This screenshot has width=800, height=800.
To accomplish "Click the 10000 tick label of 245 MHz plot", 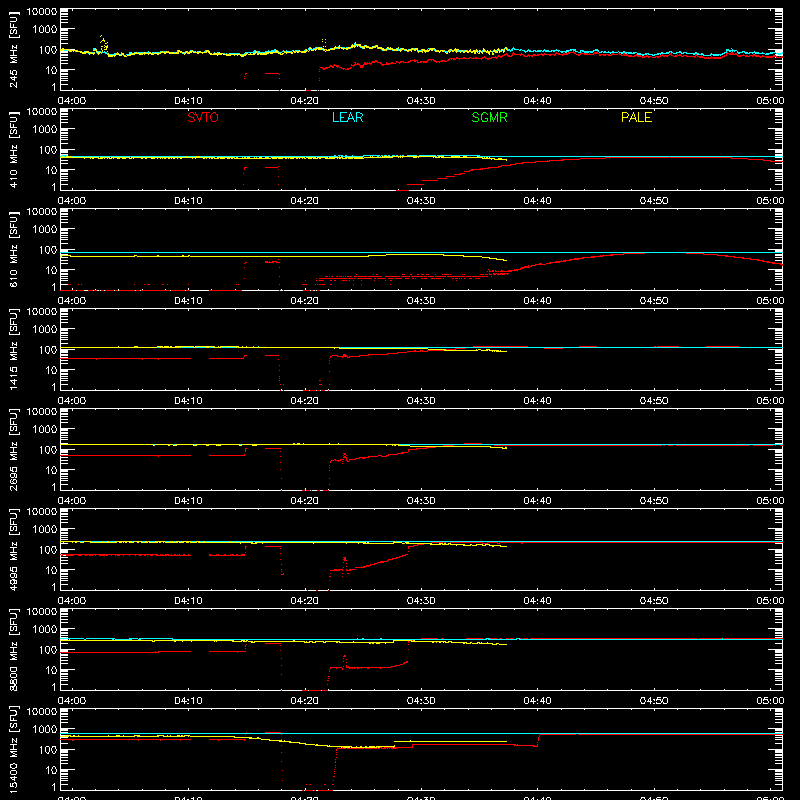I will pyautogui.click(x=42, y=12).
